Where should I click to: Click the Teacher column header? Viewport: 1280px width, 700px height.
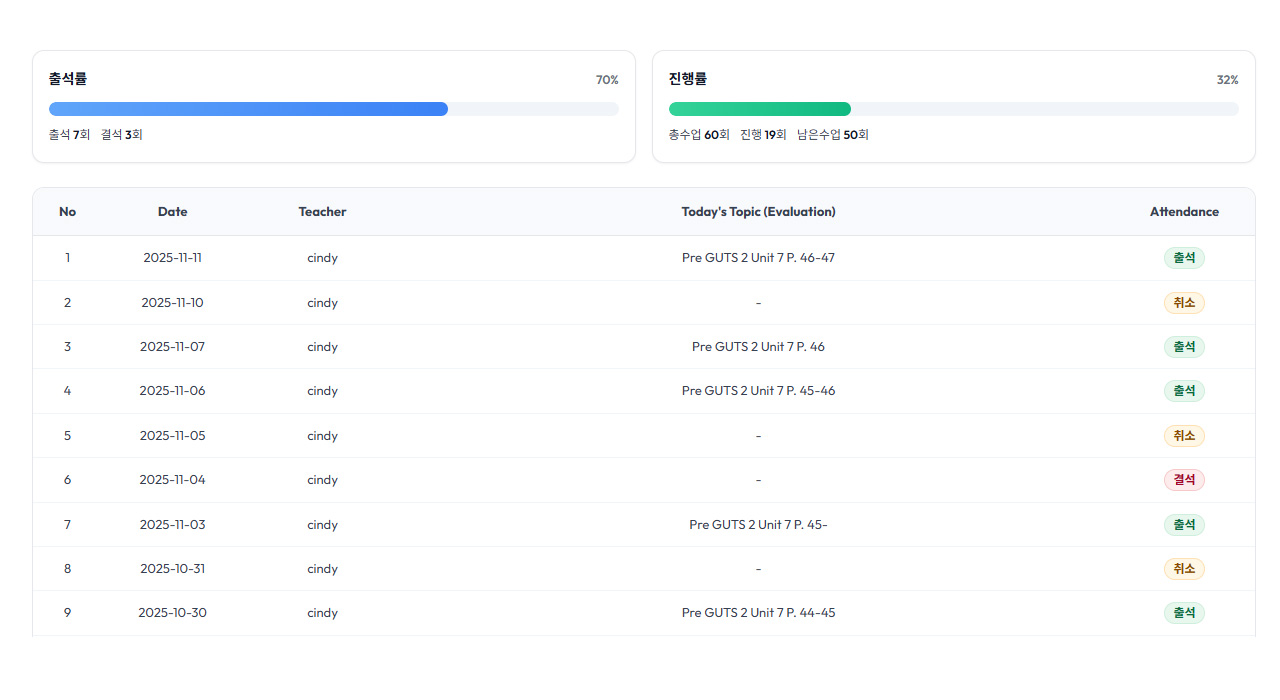322,212
